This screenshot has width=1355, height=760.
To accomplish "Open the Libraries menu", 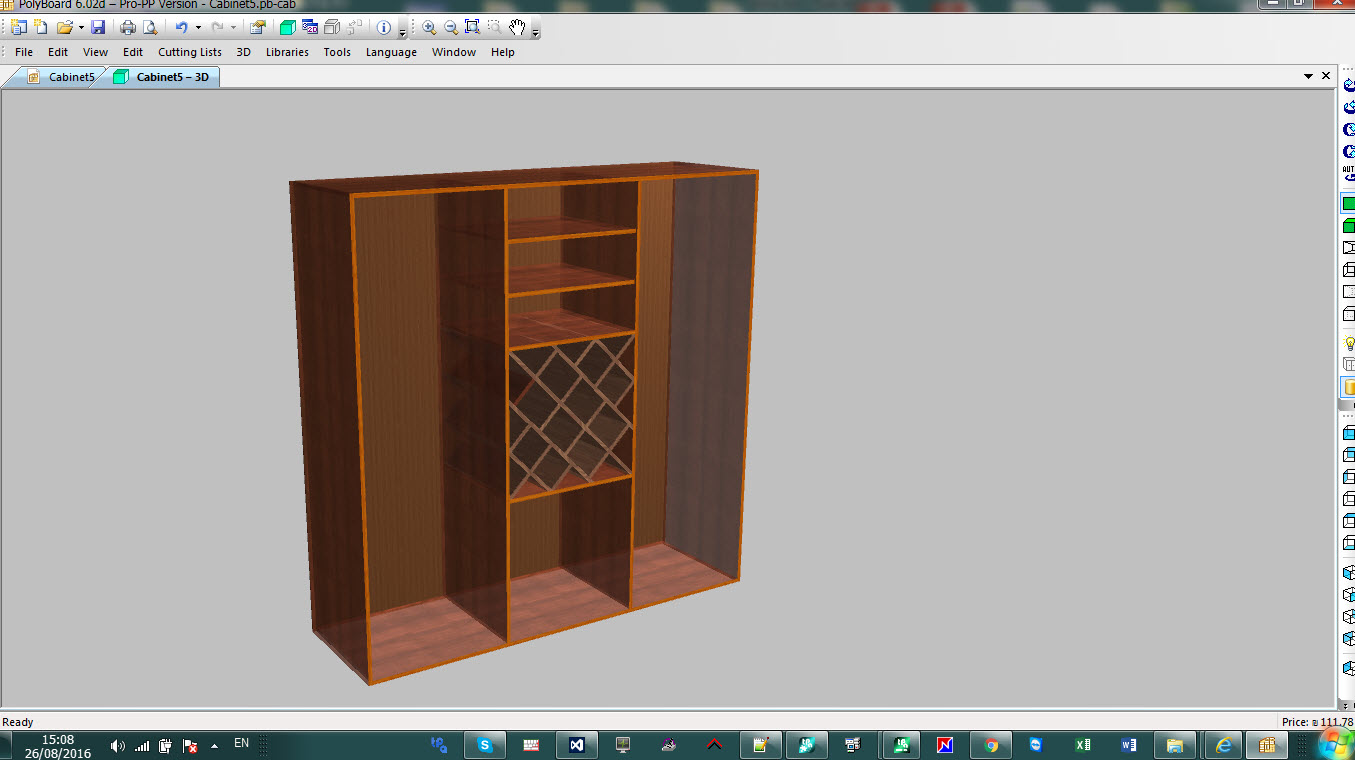I will point(287,52).
